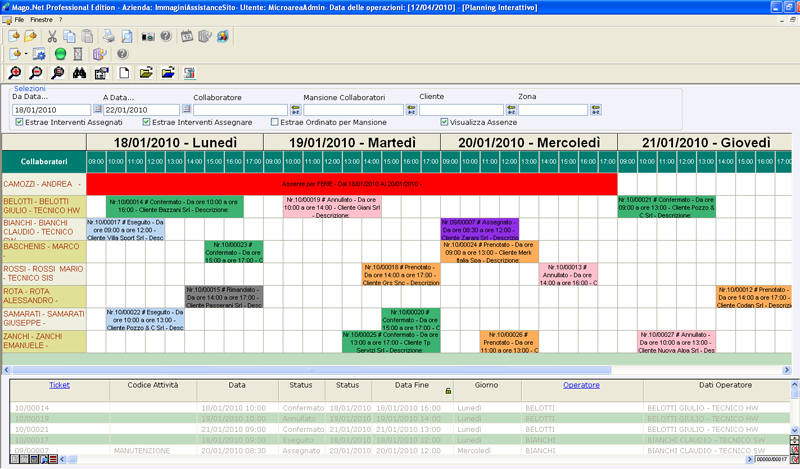800x469 pixels.
Task: Click the camera snapshot icon
Action: (148, 36)
